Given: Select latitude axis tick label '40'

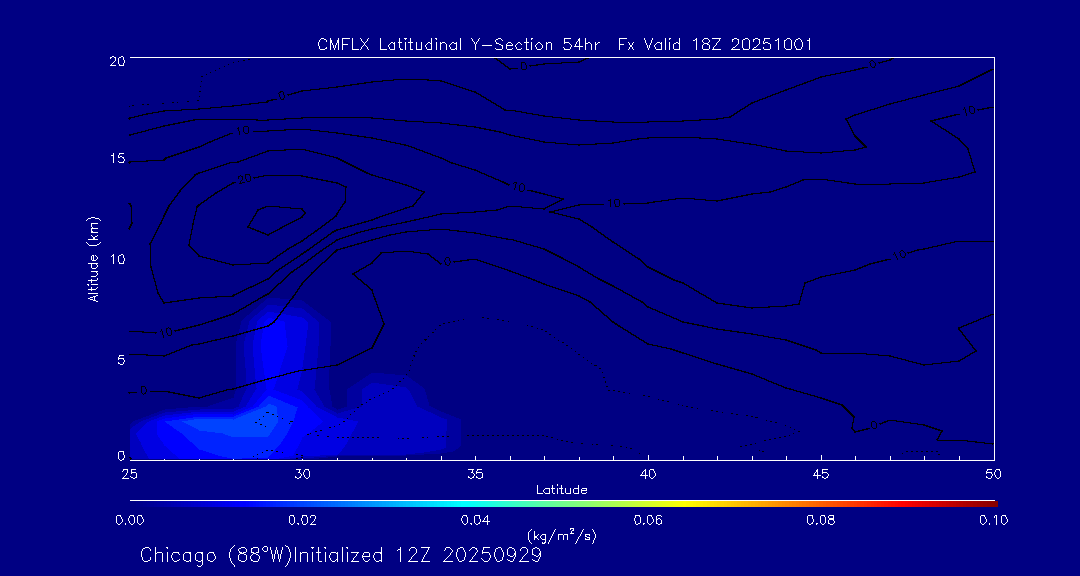Looking at the screenshot, I should coord(648,474).
